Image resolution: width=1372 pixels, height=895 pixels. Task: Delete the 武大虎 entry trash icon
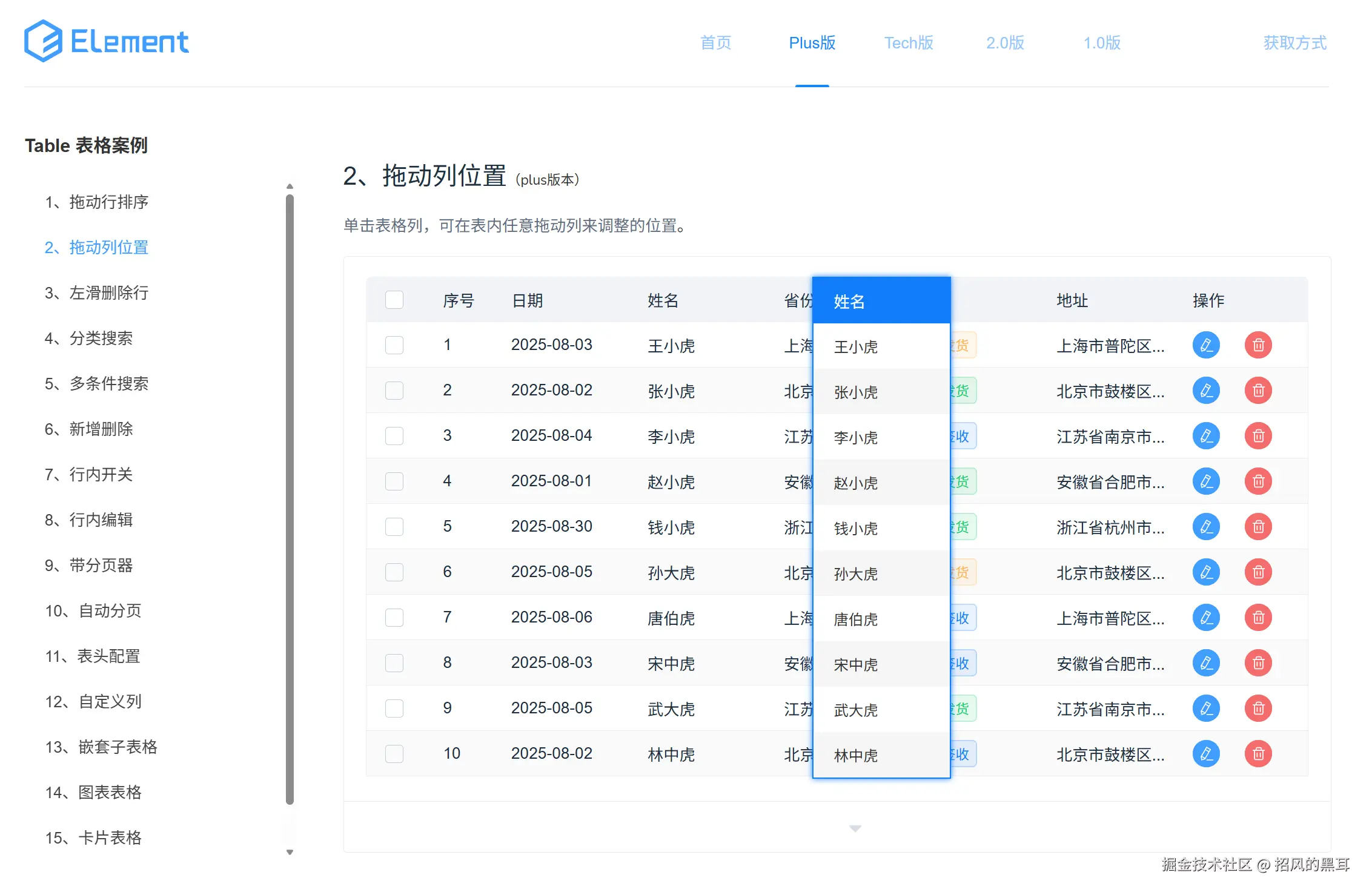click(1258, 708)
